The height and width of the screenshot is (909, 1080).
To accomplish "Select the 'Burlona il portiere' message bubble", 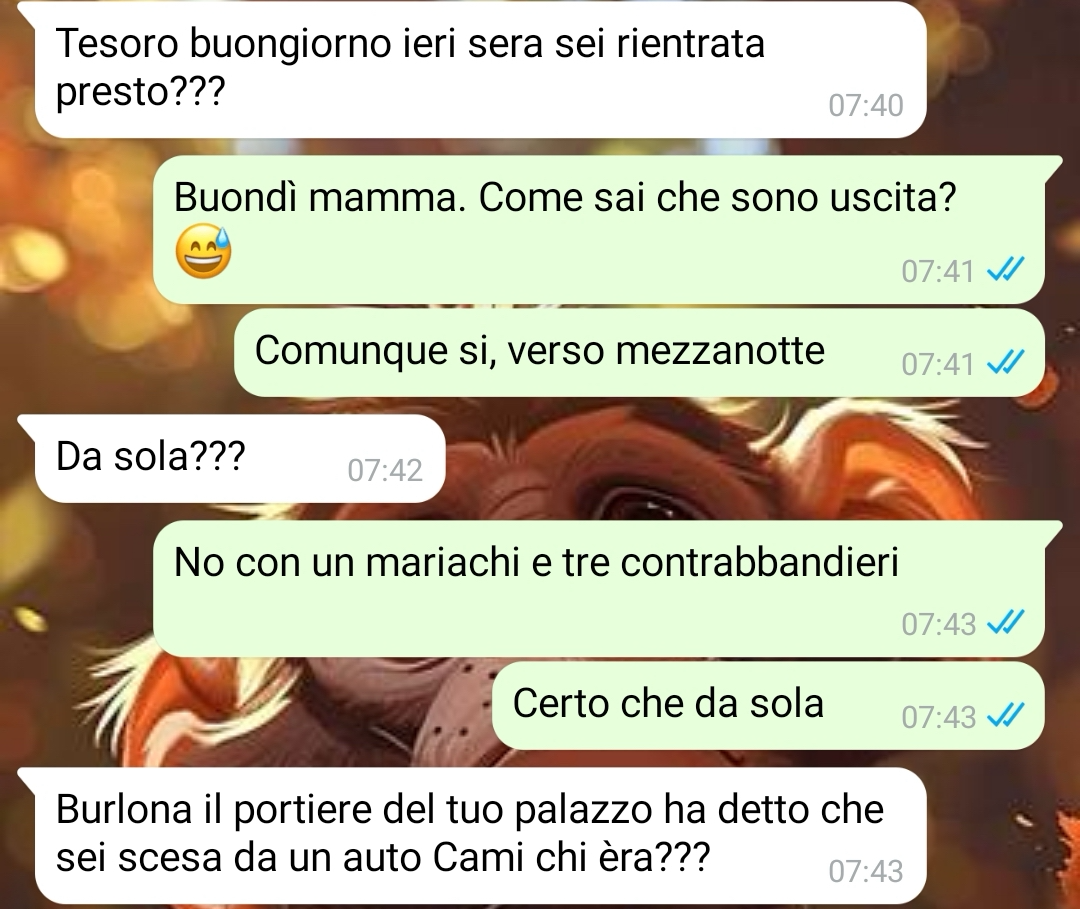I will 480,835.
